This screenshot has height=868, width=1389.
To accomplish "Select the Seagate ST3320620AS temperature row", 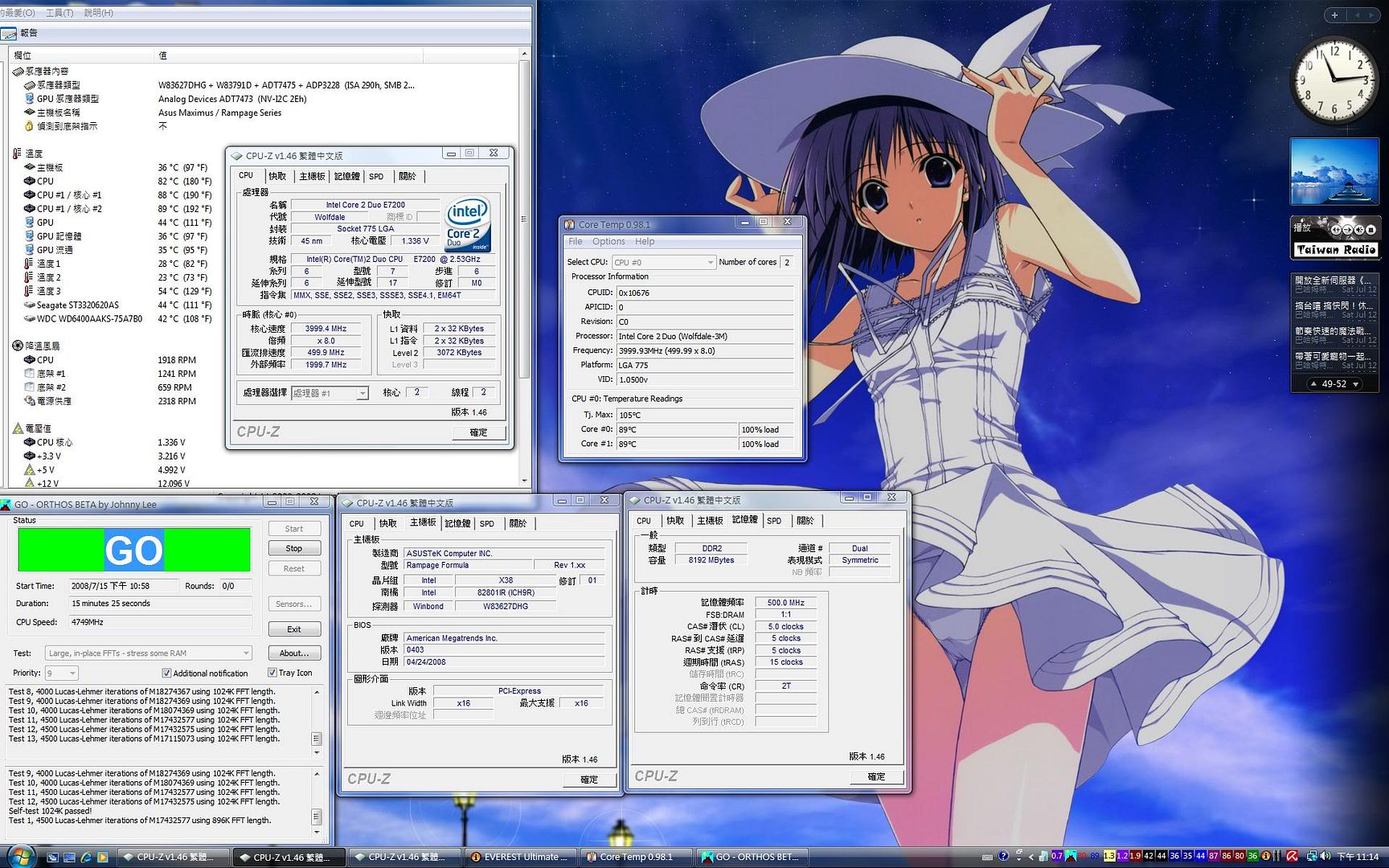I will tap(78, 305).
